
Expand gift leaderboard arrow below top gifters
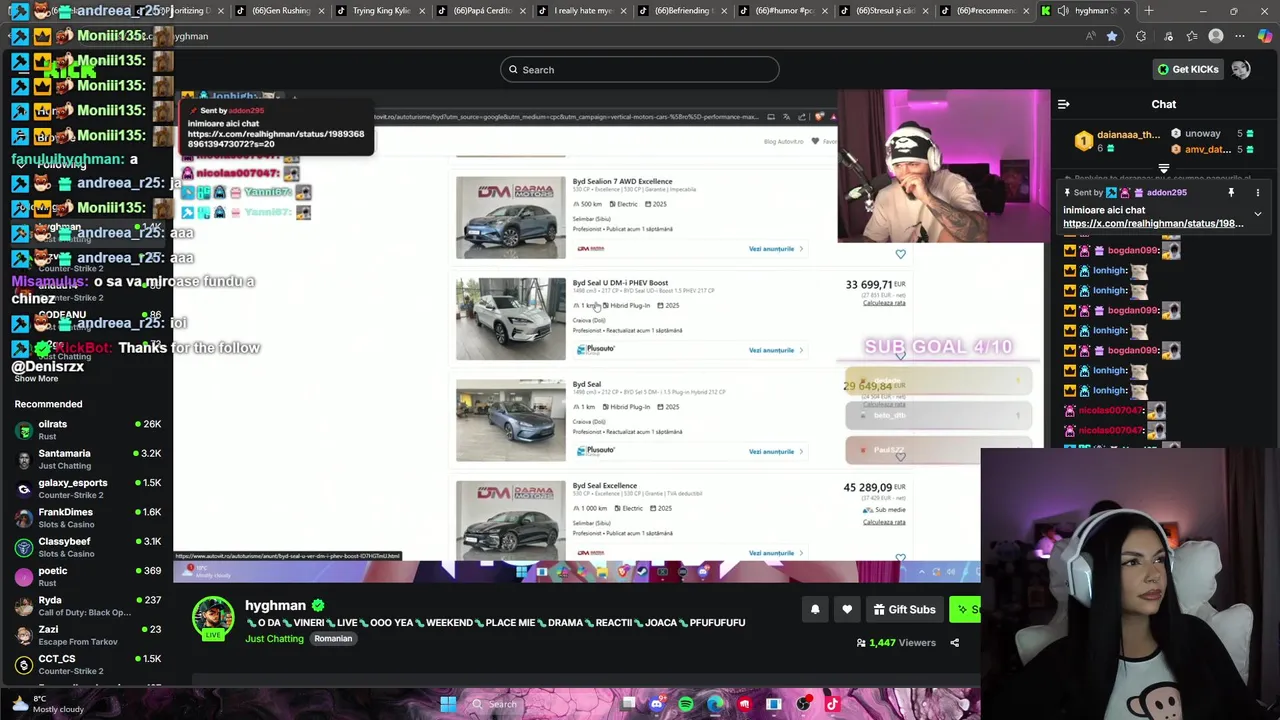[1163, 169]
